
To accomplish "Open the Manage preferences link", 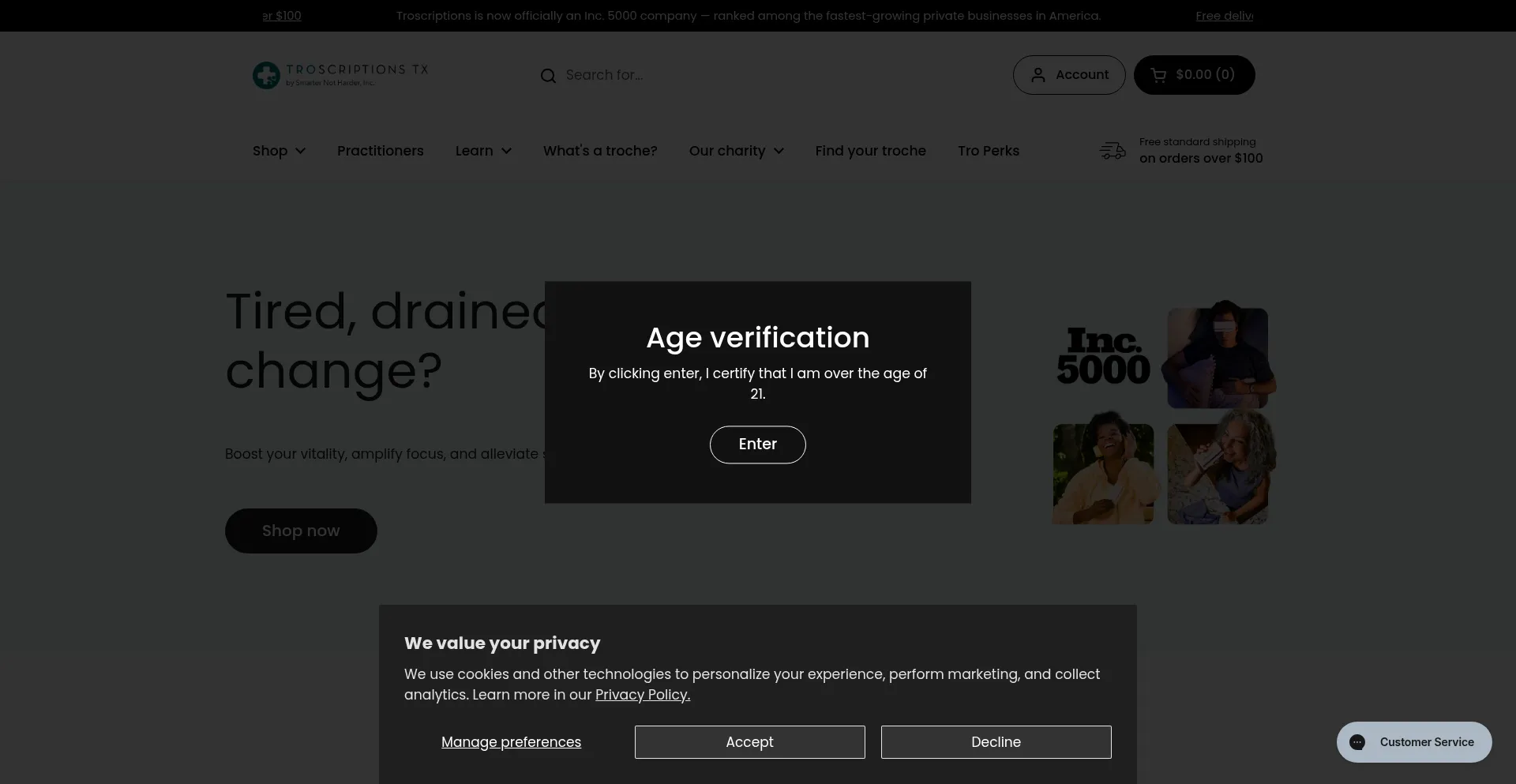I will (511, 742).
